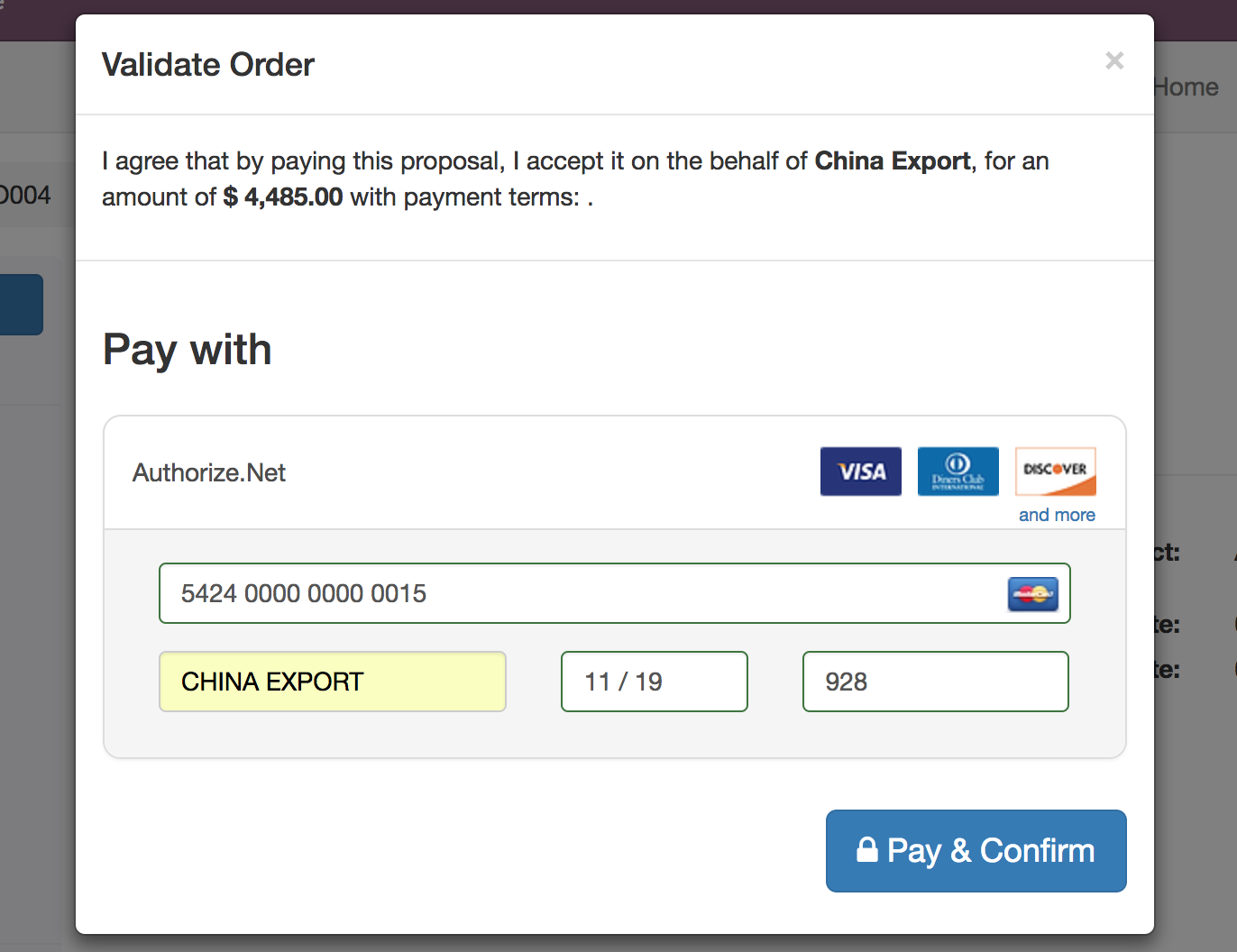This screenshot has width=1237, height=952.
Task: Click the Visa card logo
Action: (860, 471)
